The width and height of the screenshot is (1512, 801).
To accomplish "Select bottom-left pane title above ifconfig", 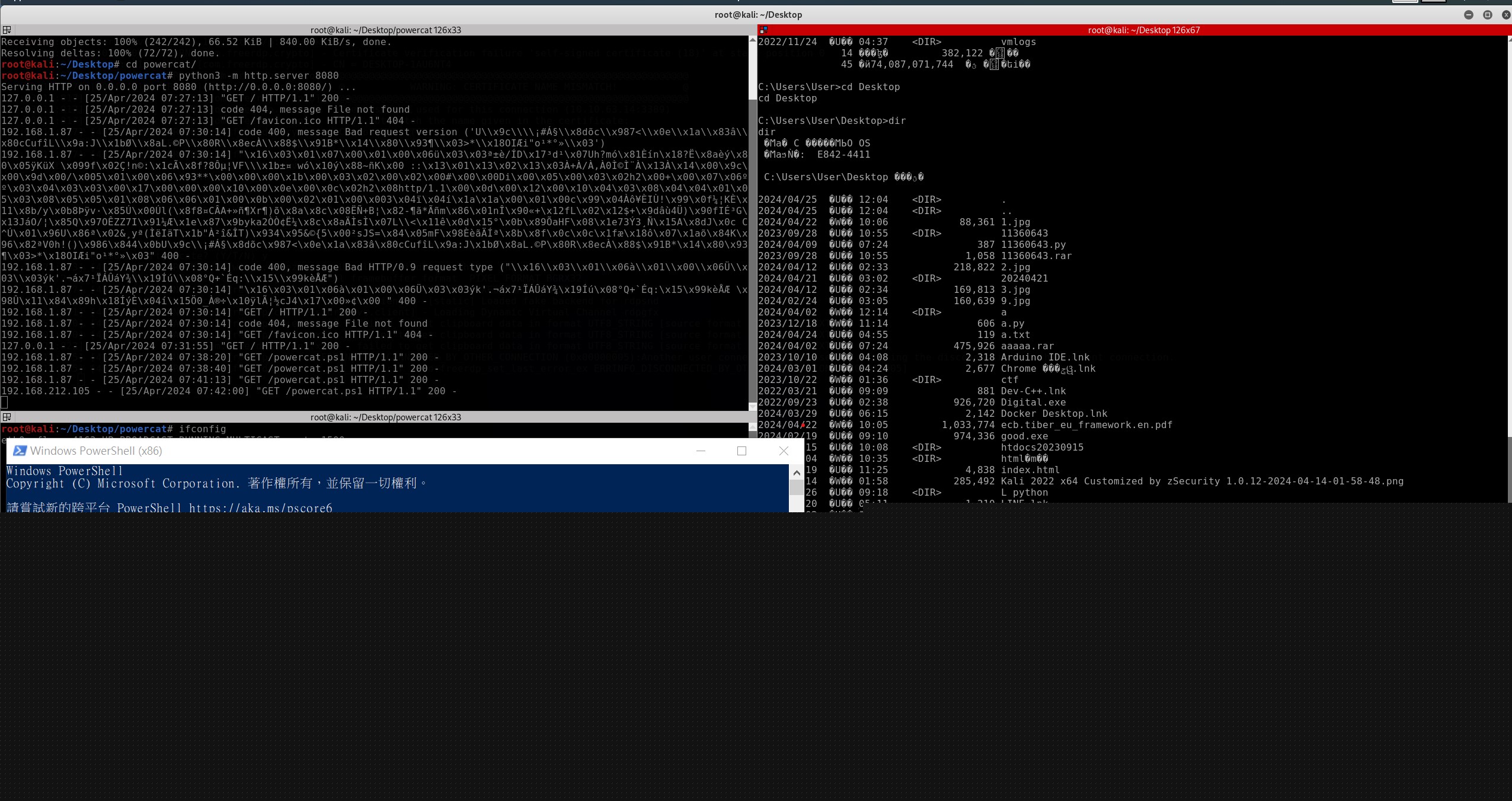I will 385,417.
